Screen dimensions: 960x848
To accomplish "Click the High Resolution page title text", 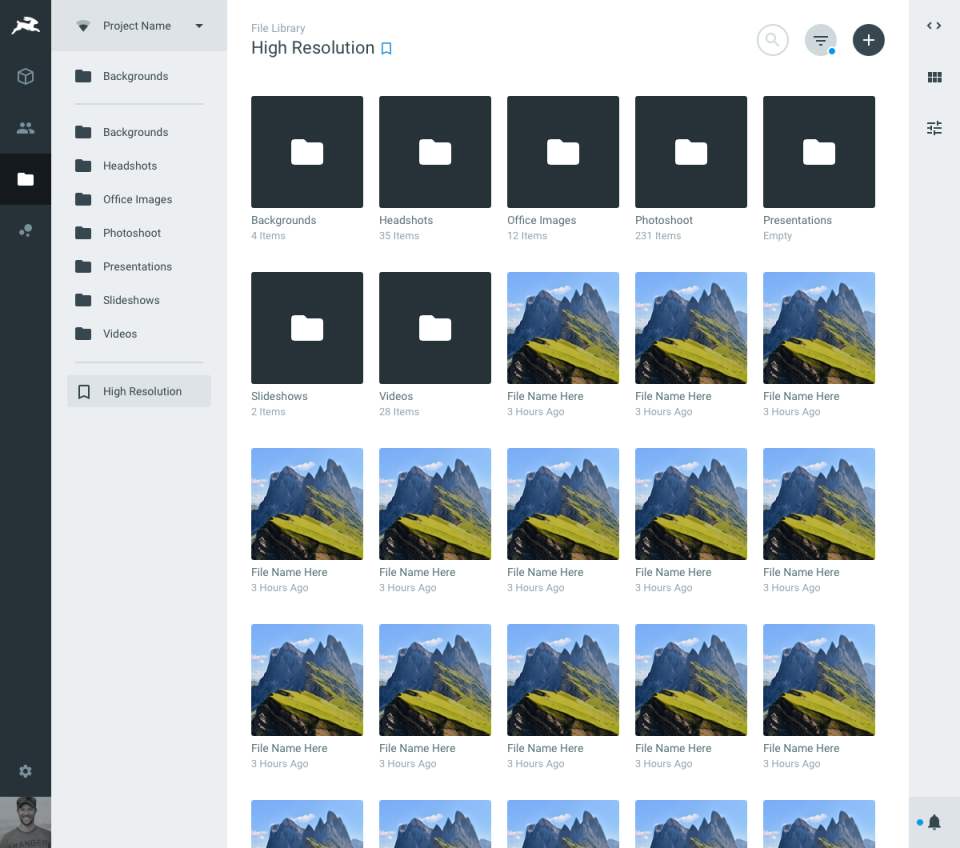I will [313, 48].
